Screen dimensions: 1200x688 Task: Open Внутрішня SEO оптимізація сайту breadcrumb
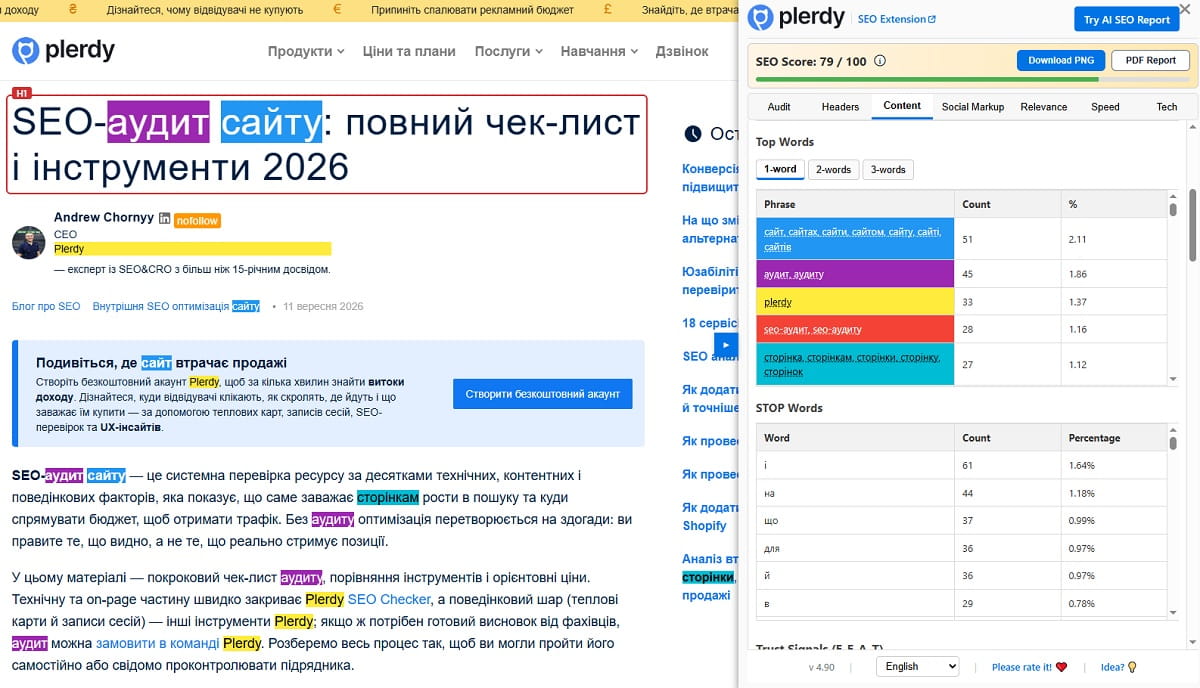point(176,306)
